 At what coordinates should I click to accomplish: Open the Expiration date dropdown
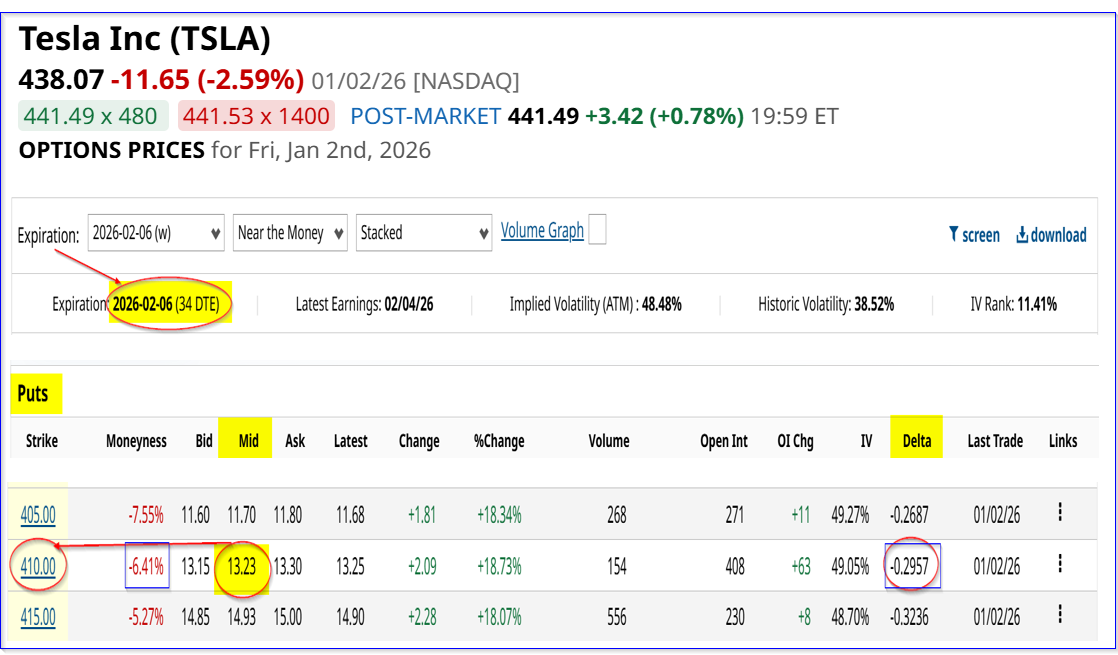(156, 233)
